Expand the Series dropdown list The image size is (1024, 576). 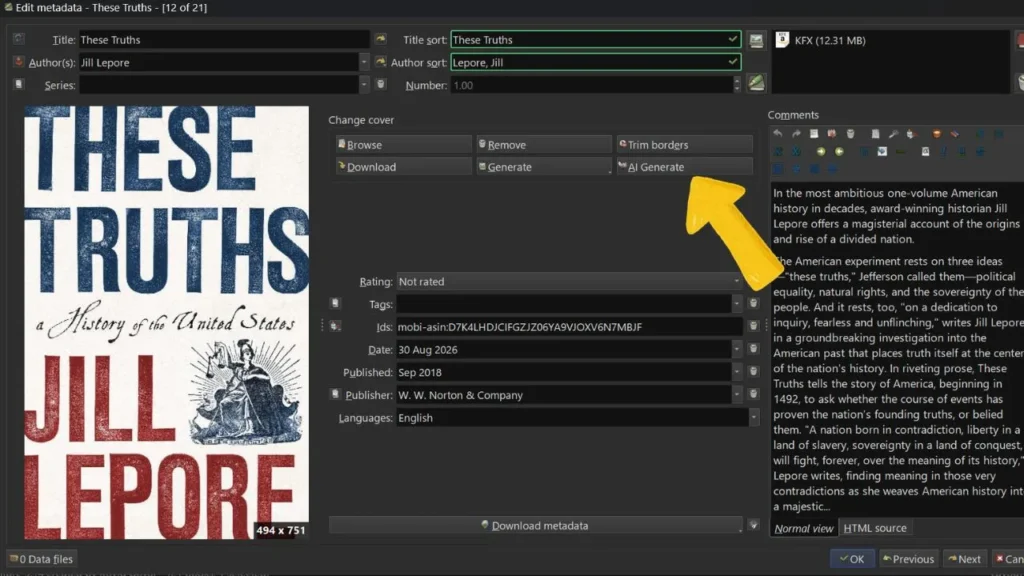[x=364, y=84]
